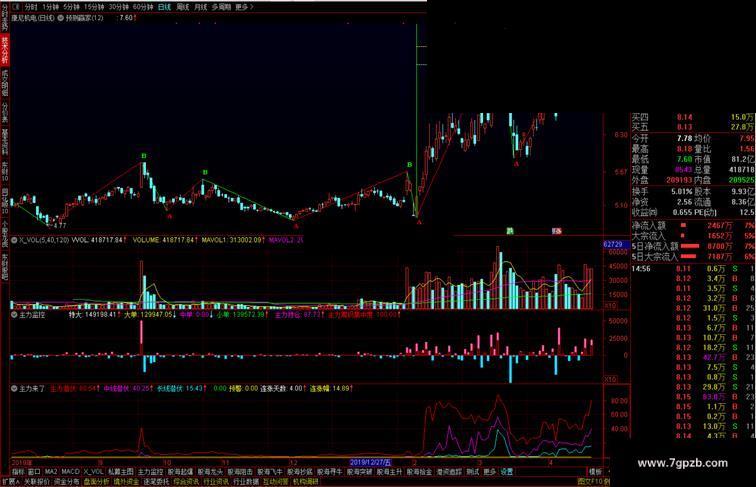Viewport: 756px width, 487px height.
Task: Select the 测试 indicator tab
Action: (x=473, y=472)
